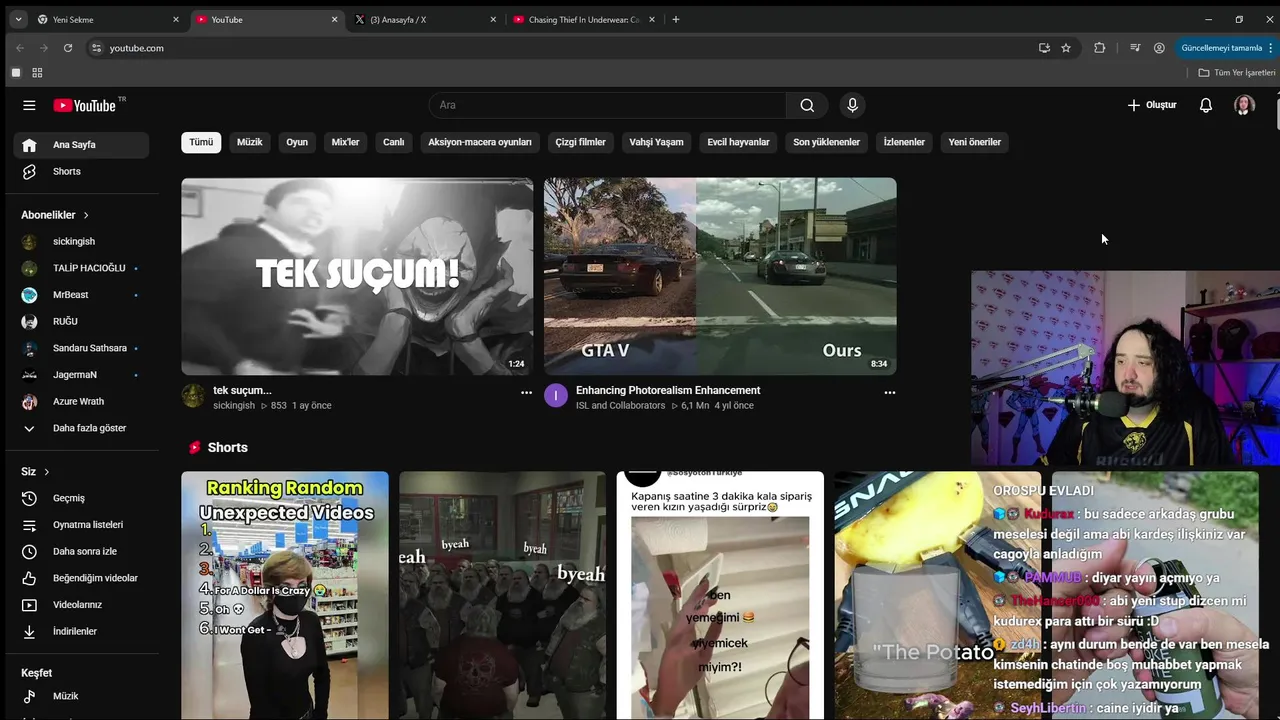Screen dimensions: 1280x720
Task: Bookmark this page with star icon
Action: 1066,48
